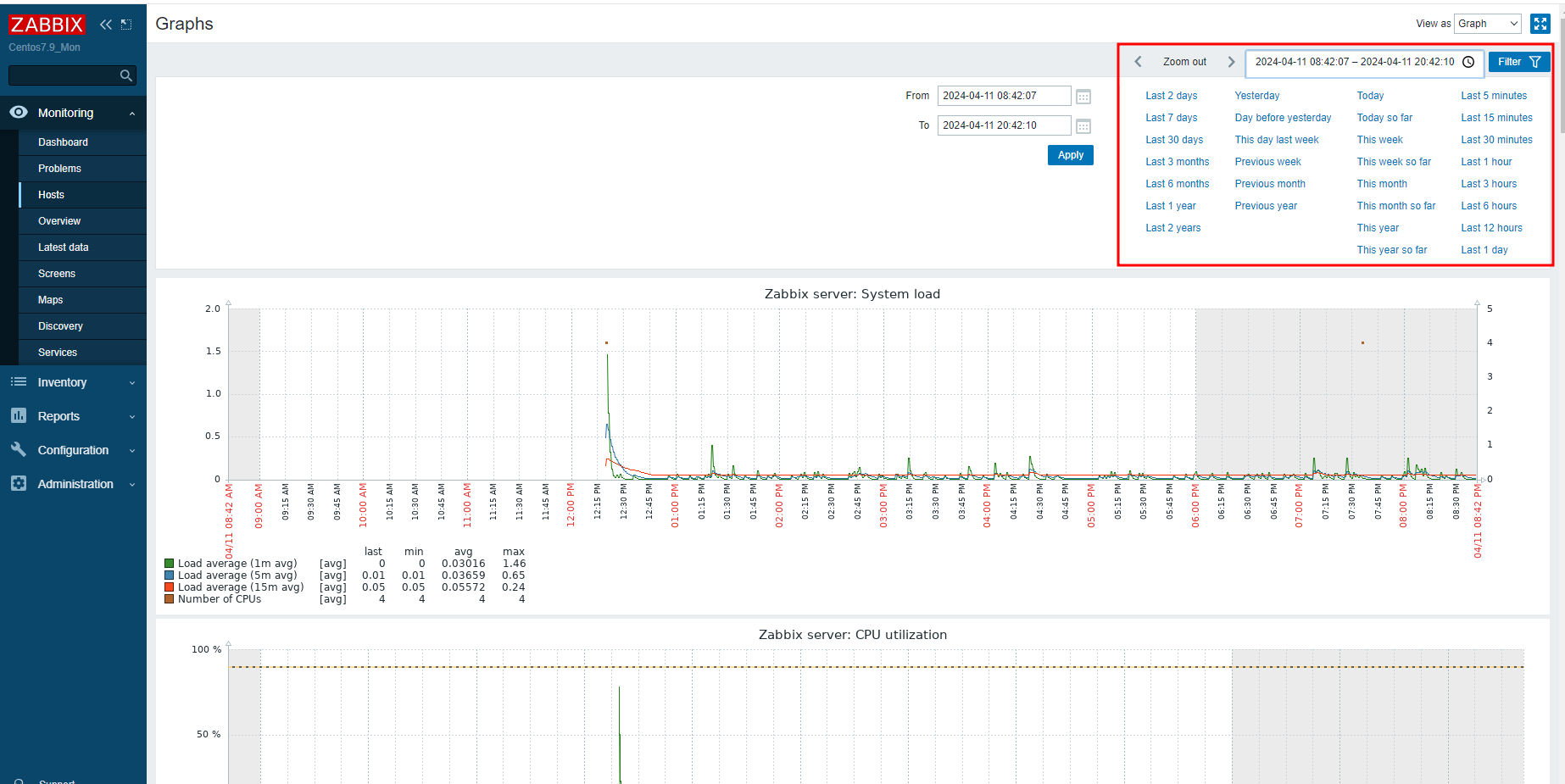Select Last 1 day time range
Image resolution: width=1565 pixels, height=784 pixels.
[1484, 250]
